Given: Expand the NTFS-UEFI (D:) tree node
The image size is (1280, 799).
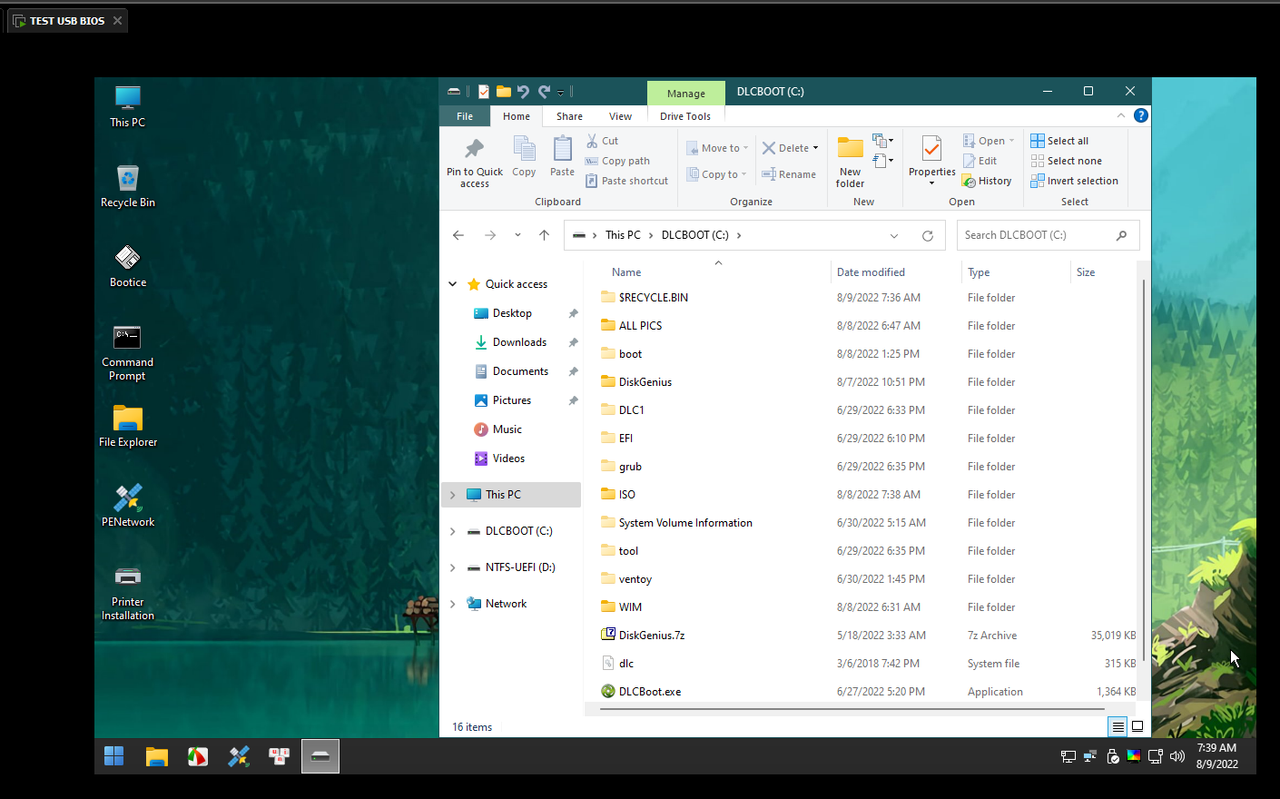Looking at the screenshot, I should (x=453, y=567).
